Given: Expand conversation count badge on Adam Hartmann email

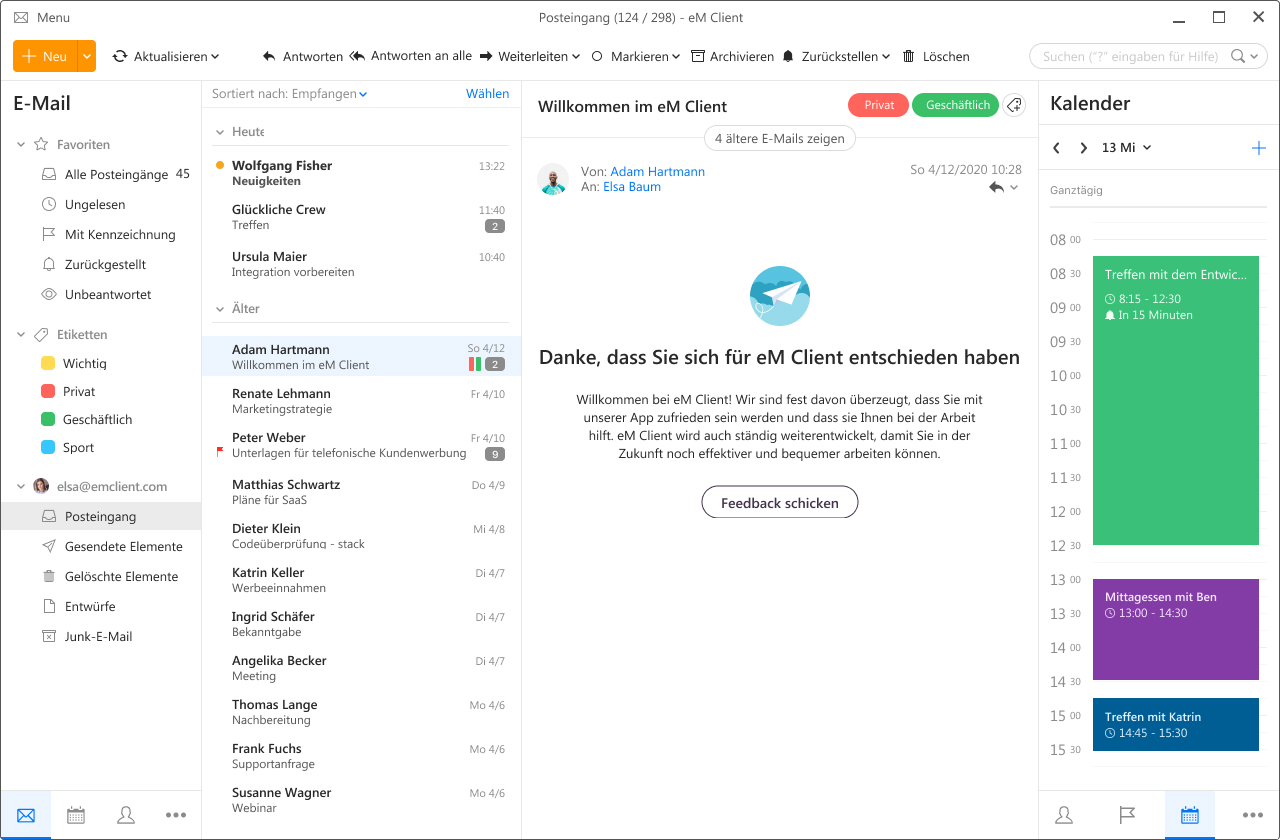Looking at the screenshot, I should click(x=495, y=364).
